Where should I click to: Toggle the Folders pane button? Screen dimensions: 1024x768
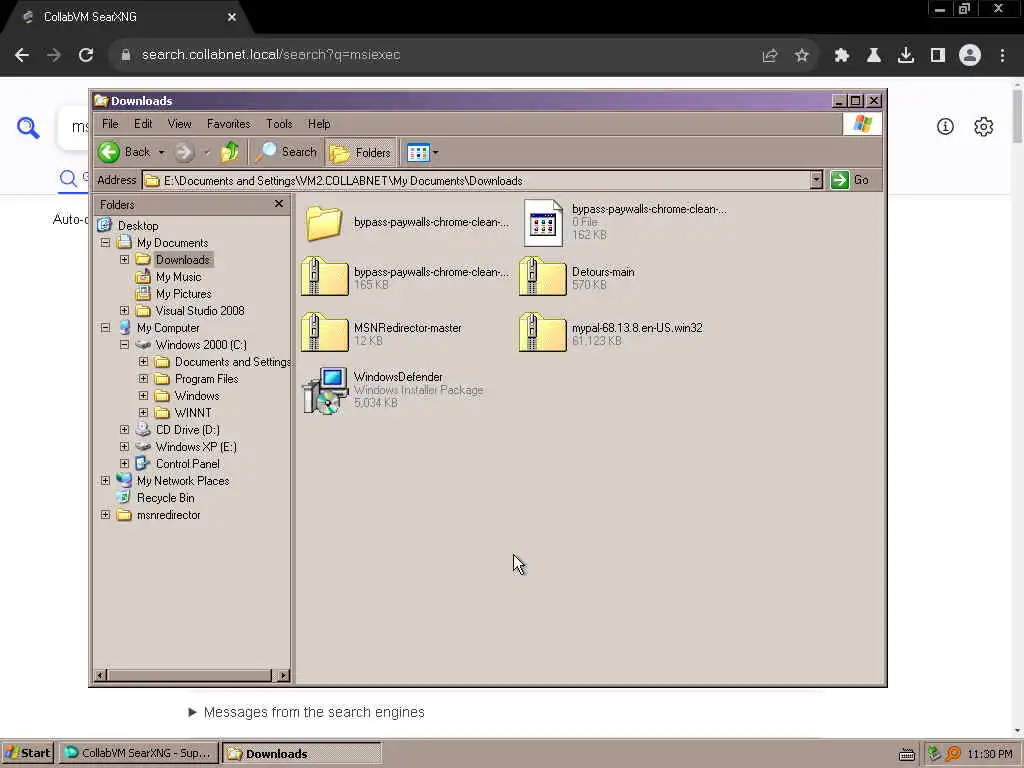pyautogui.click(x=360, y=153)
